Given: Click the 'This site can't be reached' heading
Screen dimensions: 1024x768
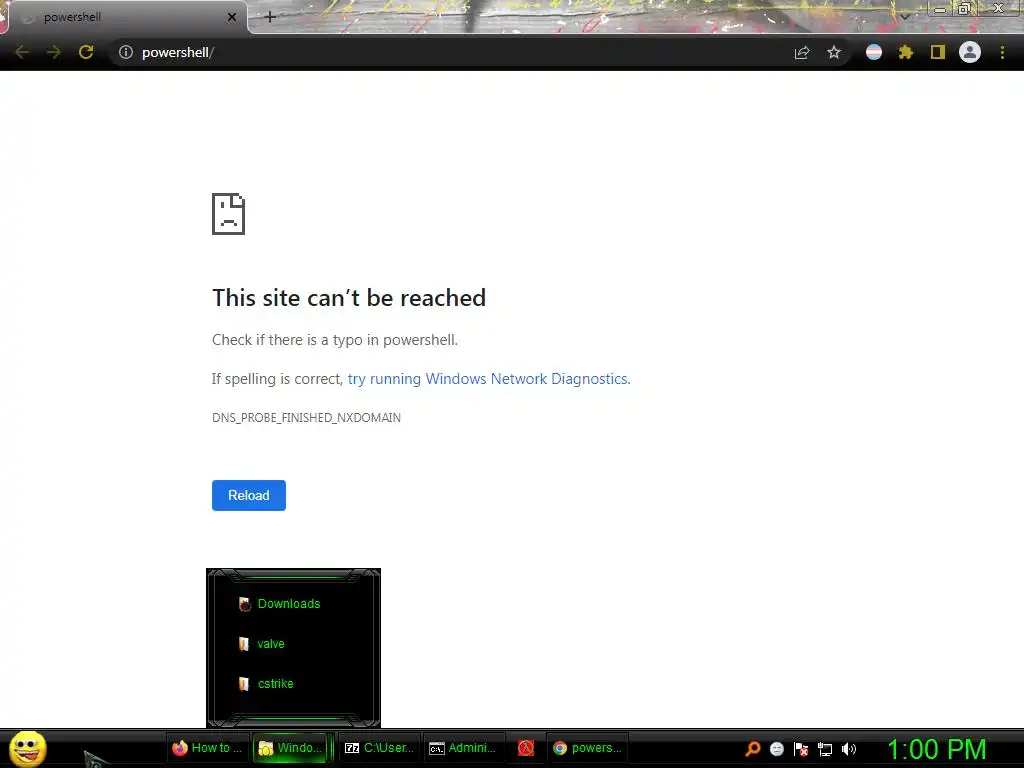Looking at the screenshot, I should (x=349, y=298).
